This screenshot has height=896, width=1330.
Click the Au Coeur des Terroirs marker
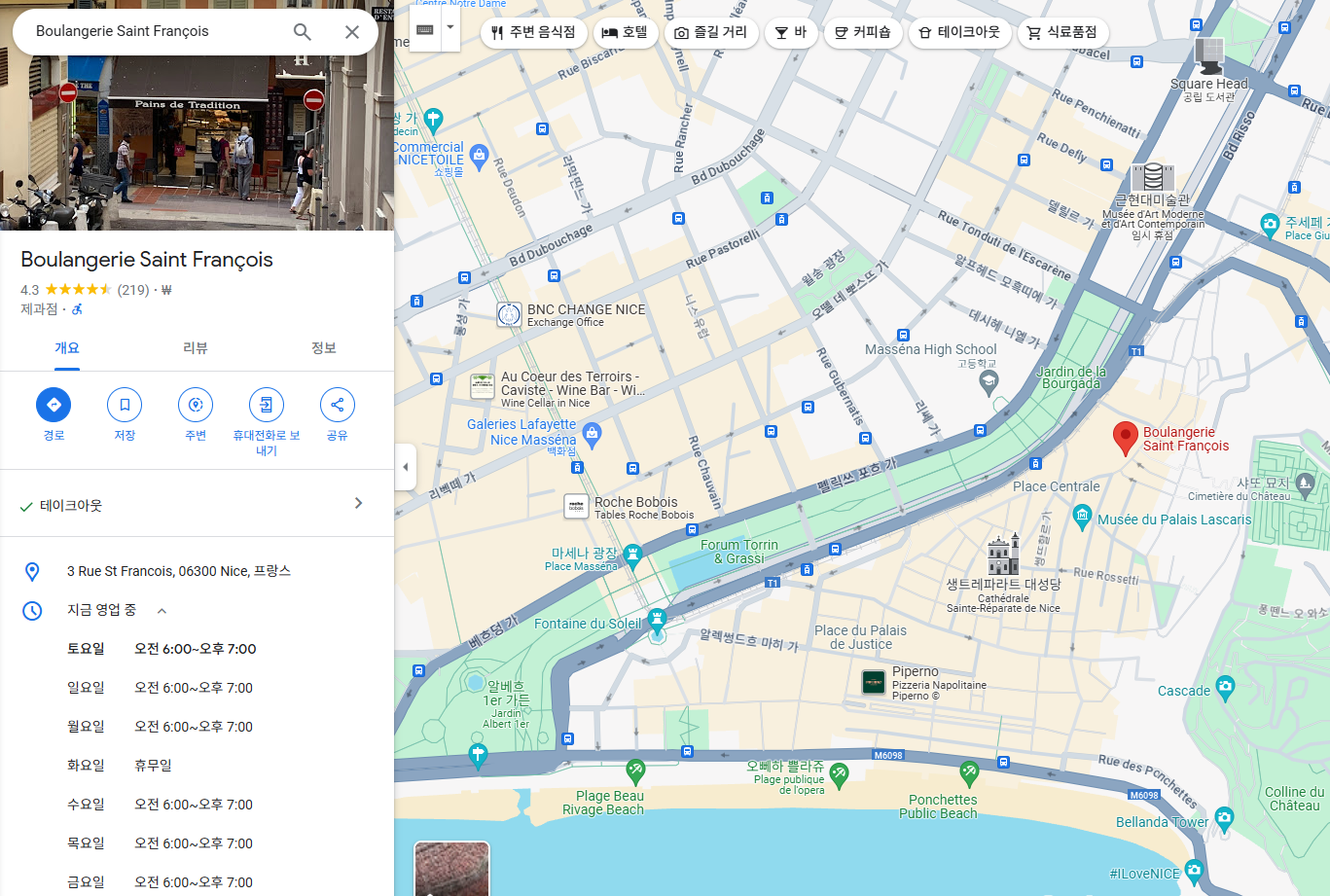pyautogui.click(x=483, y=386)
